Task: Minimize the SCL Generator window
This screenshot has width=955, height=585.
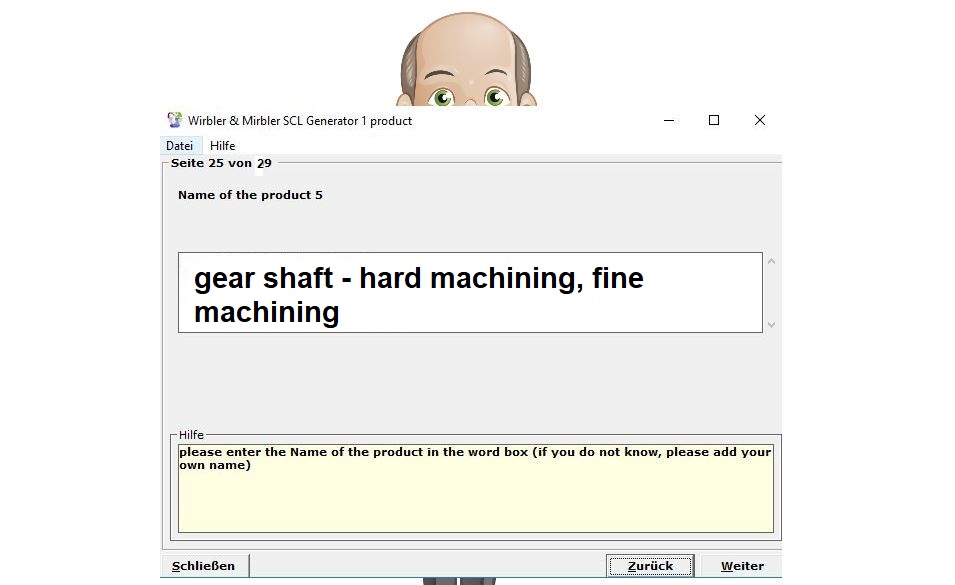Action: click(x=668, y=120)
